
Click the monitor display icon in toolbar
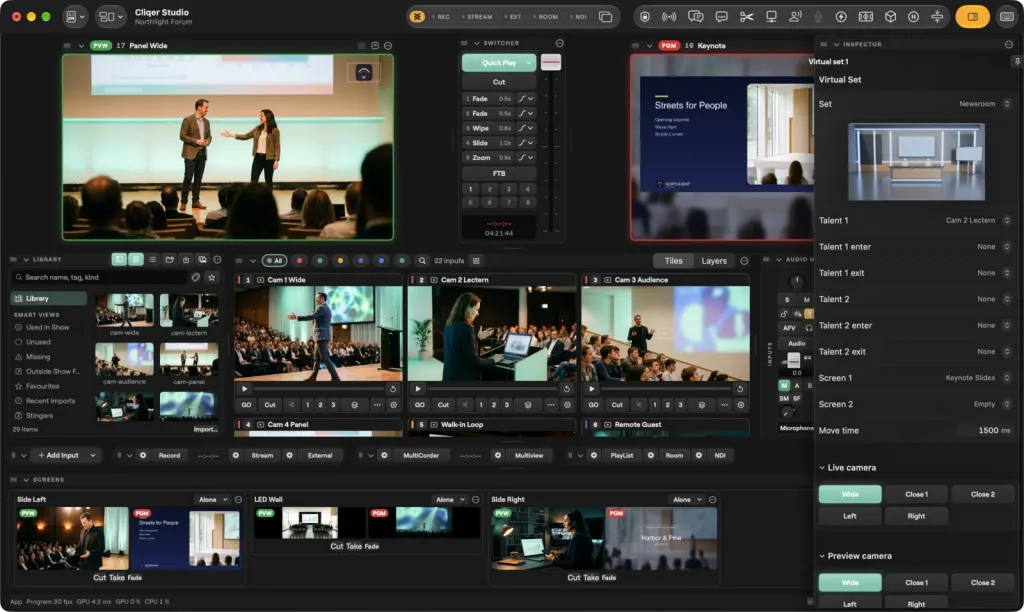[771, 17]
